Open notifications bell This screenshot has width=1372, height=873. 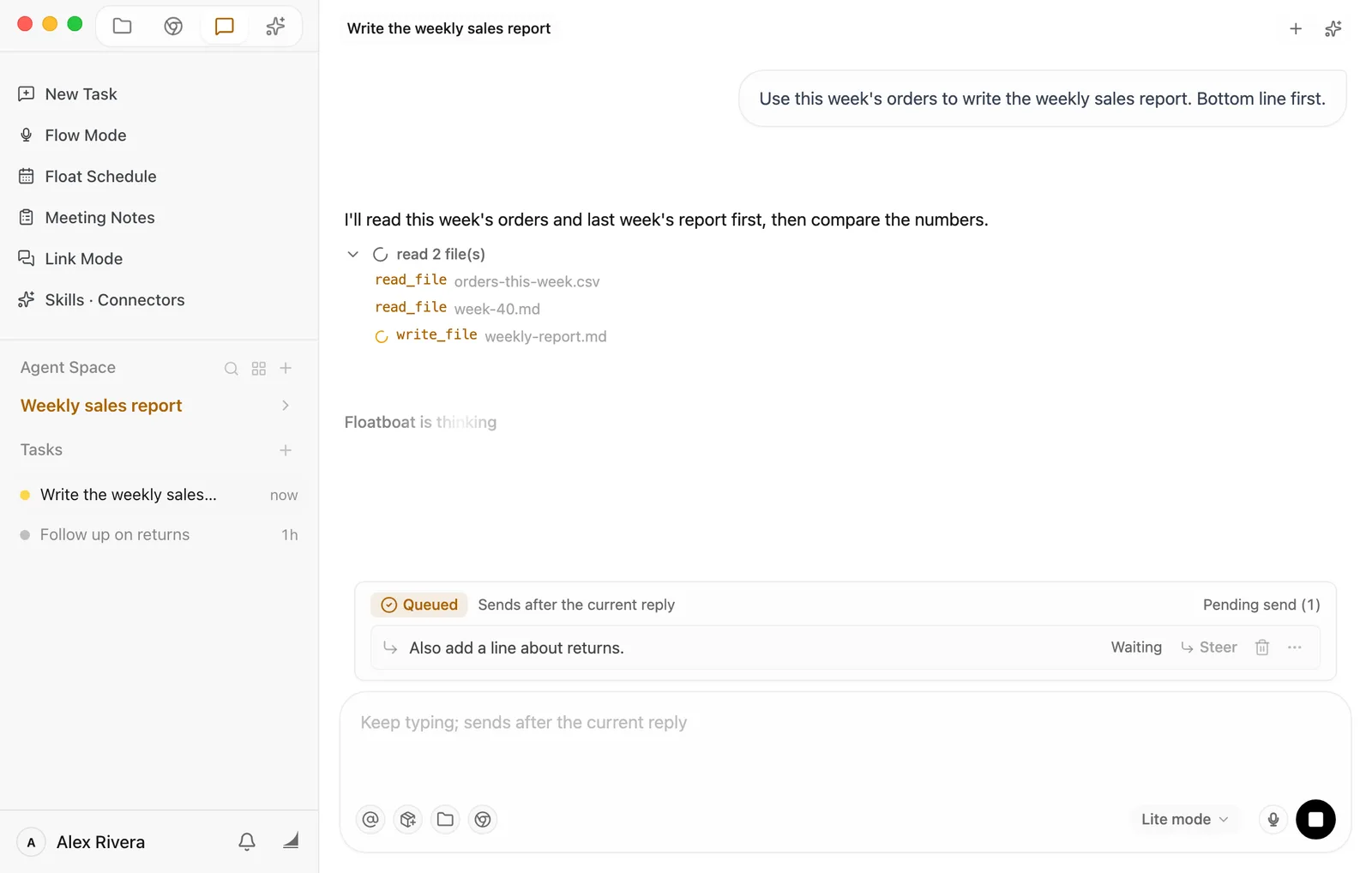pos(247,842)
